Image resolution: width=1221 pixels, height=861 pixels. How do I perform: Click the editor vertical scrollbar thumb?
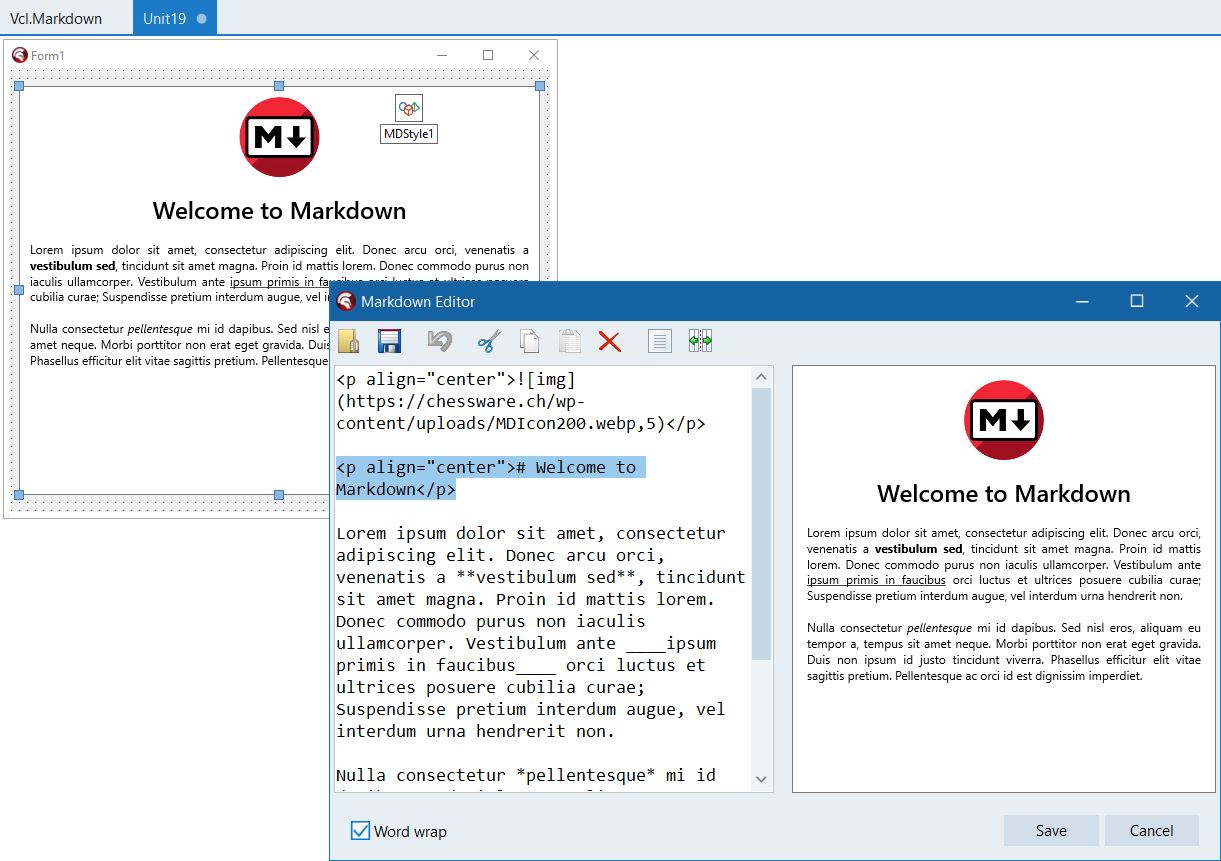[x=762, y=524]
